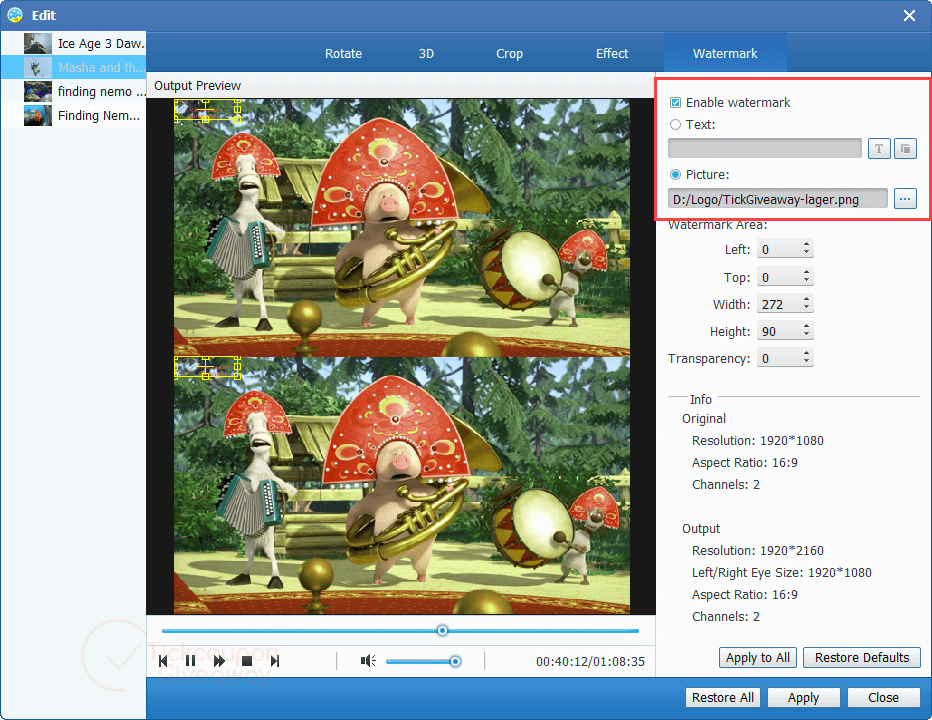The height and width of the screenshot is (720, 932).
Task: Click the Apply to All button
Action: [x=757, y=658]
